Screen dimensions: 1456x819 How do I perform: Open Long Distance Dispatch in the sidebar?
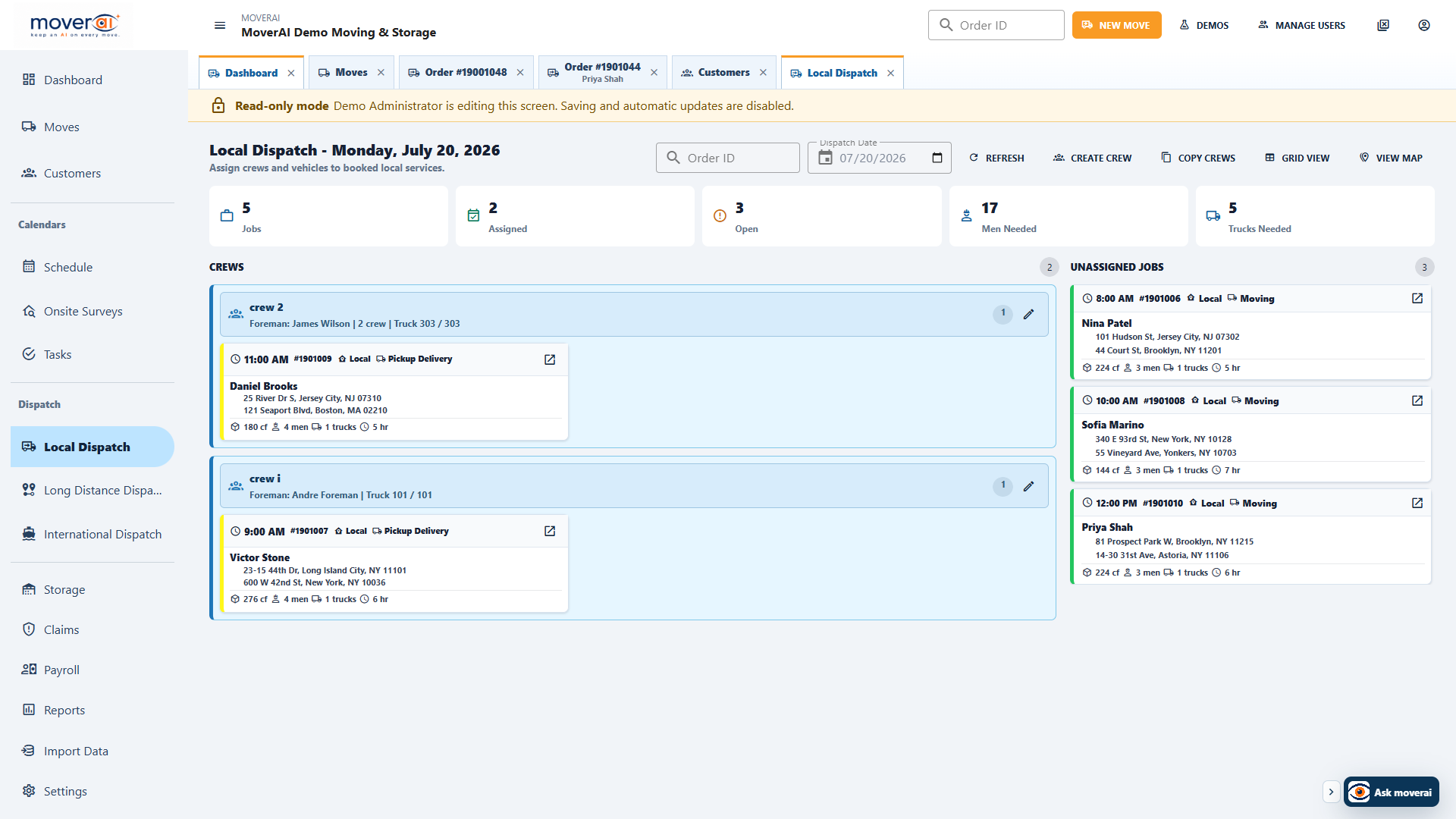pos(93,490)
